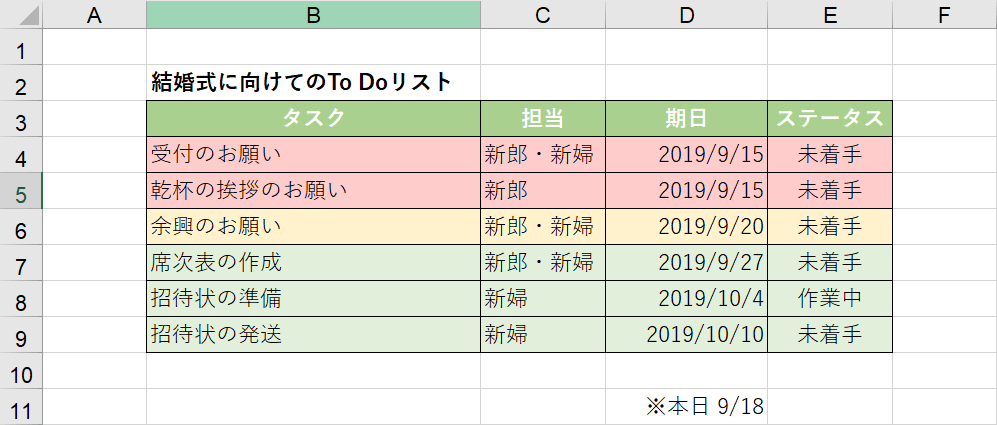Image resolution: width=997 pixels, height=425 pixels.
Task: Select the 乾杯の挨拶のお願い cell
Action: click(x=313, y=190)
